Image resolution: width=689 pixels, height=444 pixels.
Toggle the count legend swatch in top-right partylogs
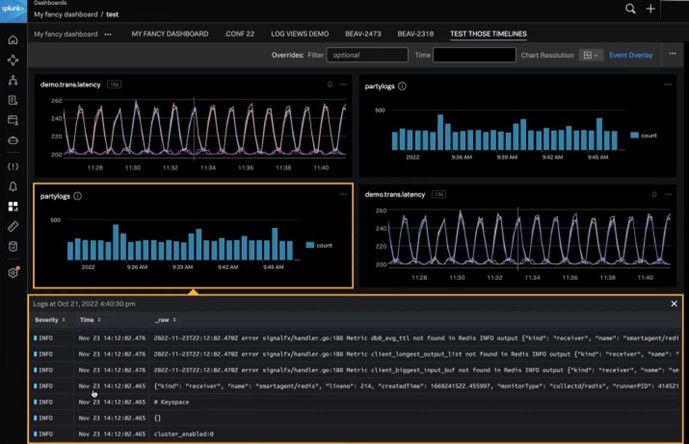point(635,134)
